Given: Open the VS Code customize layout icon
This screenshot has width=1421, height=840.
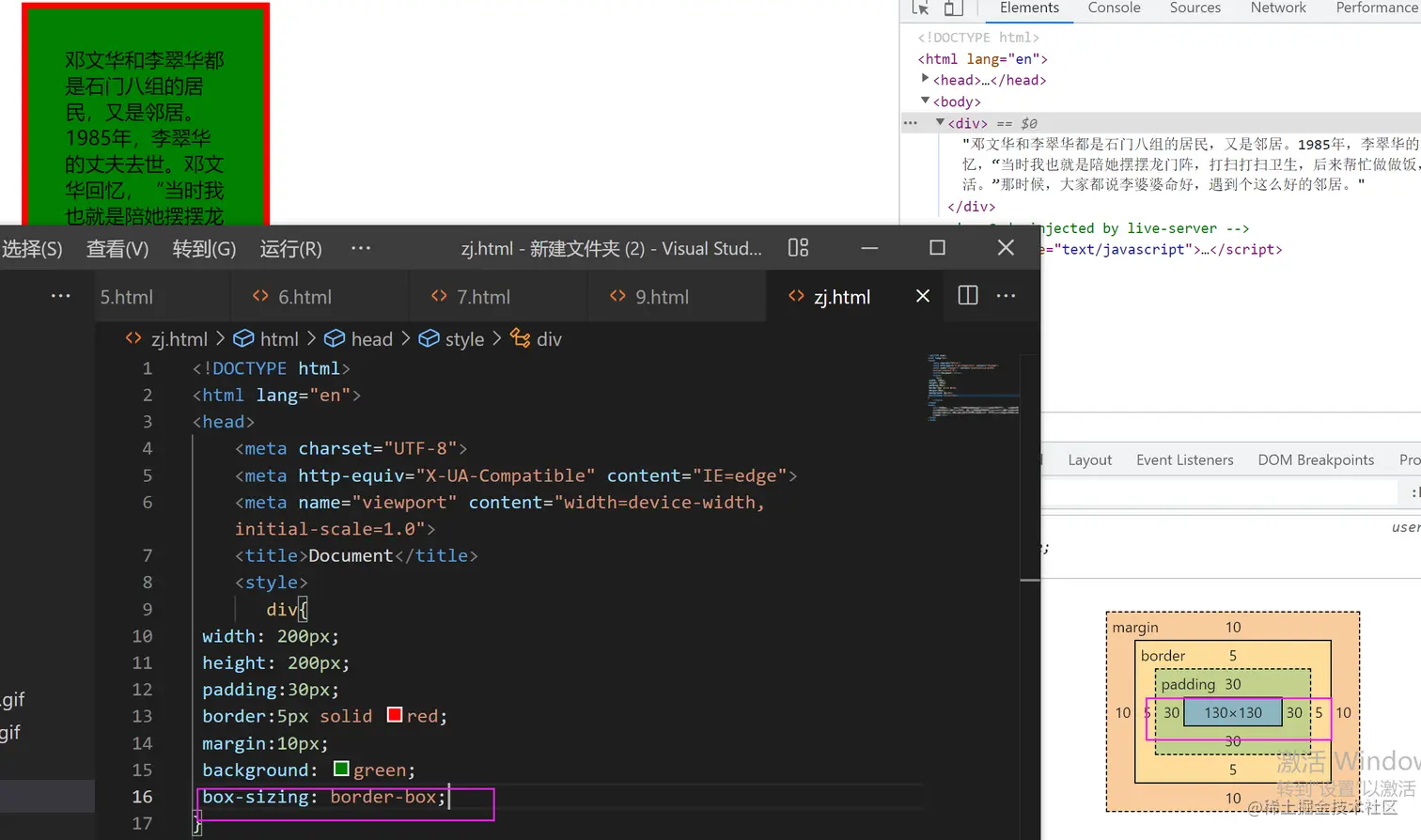Looking at the screenshot, I should (x=798, y=248).
